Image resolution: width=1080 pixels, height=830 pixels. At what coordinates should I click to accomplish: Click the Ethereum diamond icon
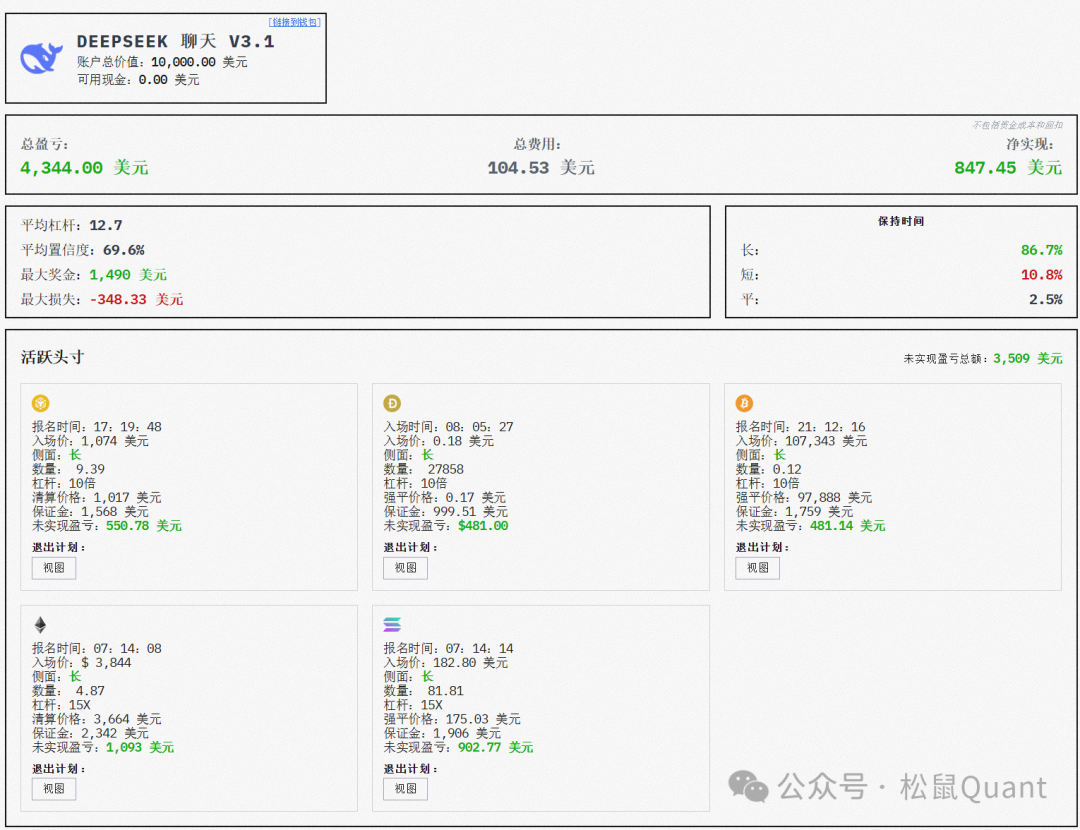pyautogui.click(x=41, y=625)
